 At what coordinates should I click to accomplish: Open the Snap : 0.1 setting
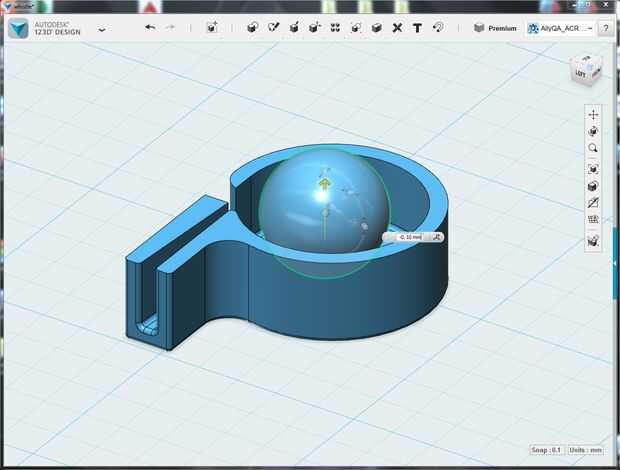pyautogui.click(x=546, y=450)
